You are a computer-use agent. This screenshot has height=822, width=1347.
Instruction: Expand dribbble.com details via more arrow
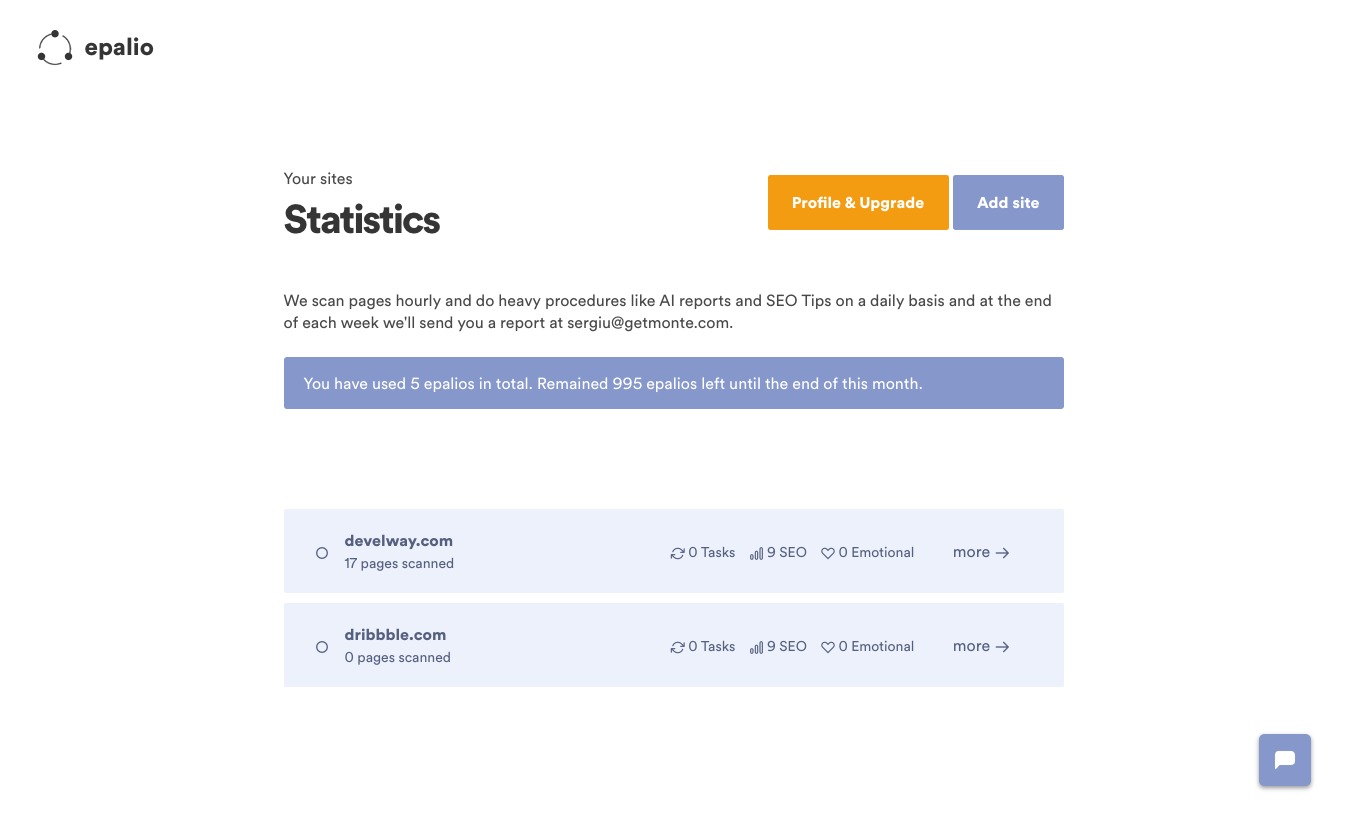[x=981, y=646]
